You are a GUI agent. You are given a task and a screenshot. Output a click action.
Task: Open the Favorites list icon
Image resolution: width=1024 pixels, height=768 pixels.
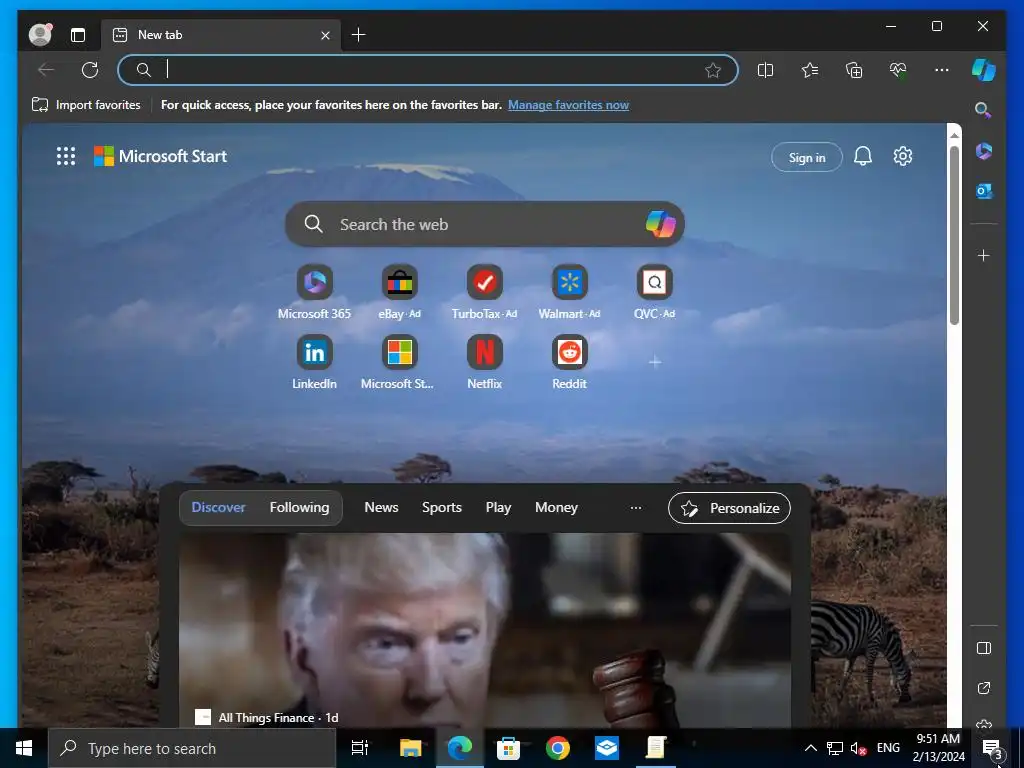(x=810, y=70)
